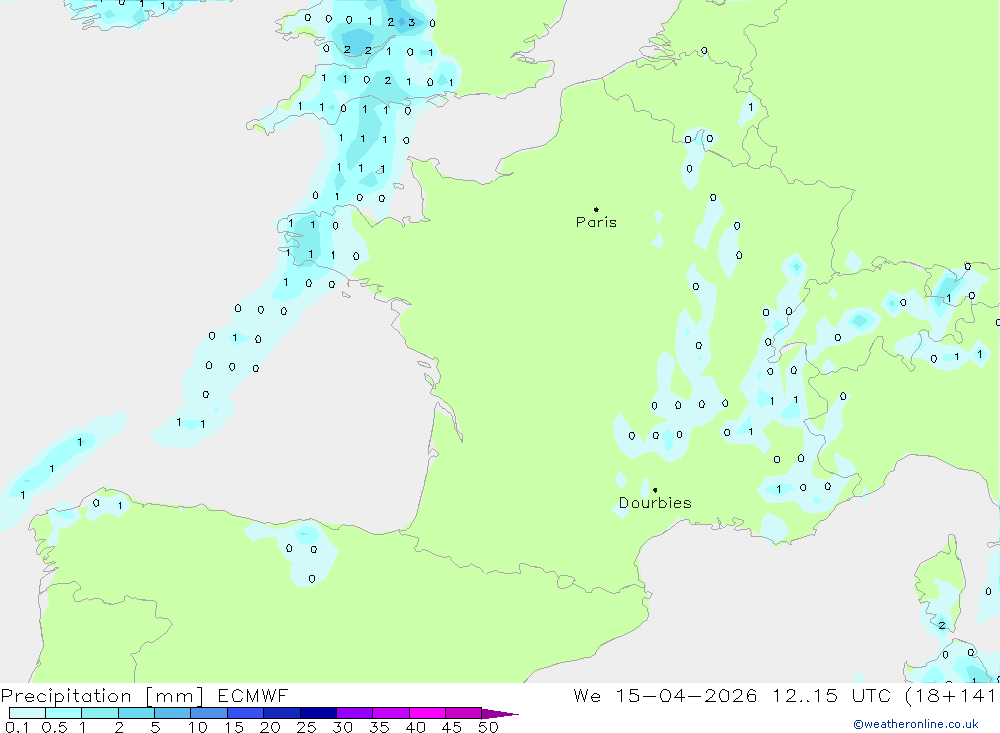Pick the 35–40 mm purple legend swatch
Screen dimensions: 1000x733
click(x=390, y=713)
